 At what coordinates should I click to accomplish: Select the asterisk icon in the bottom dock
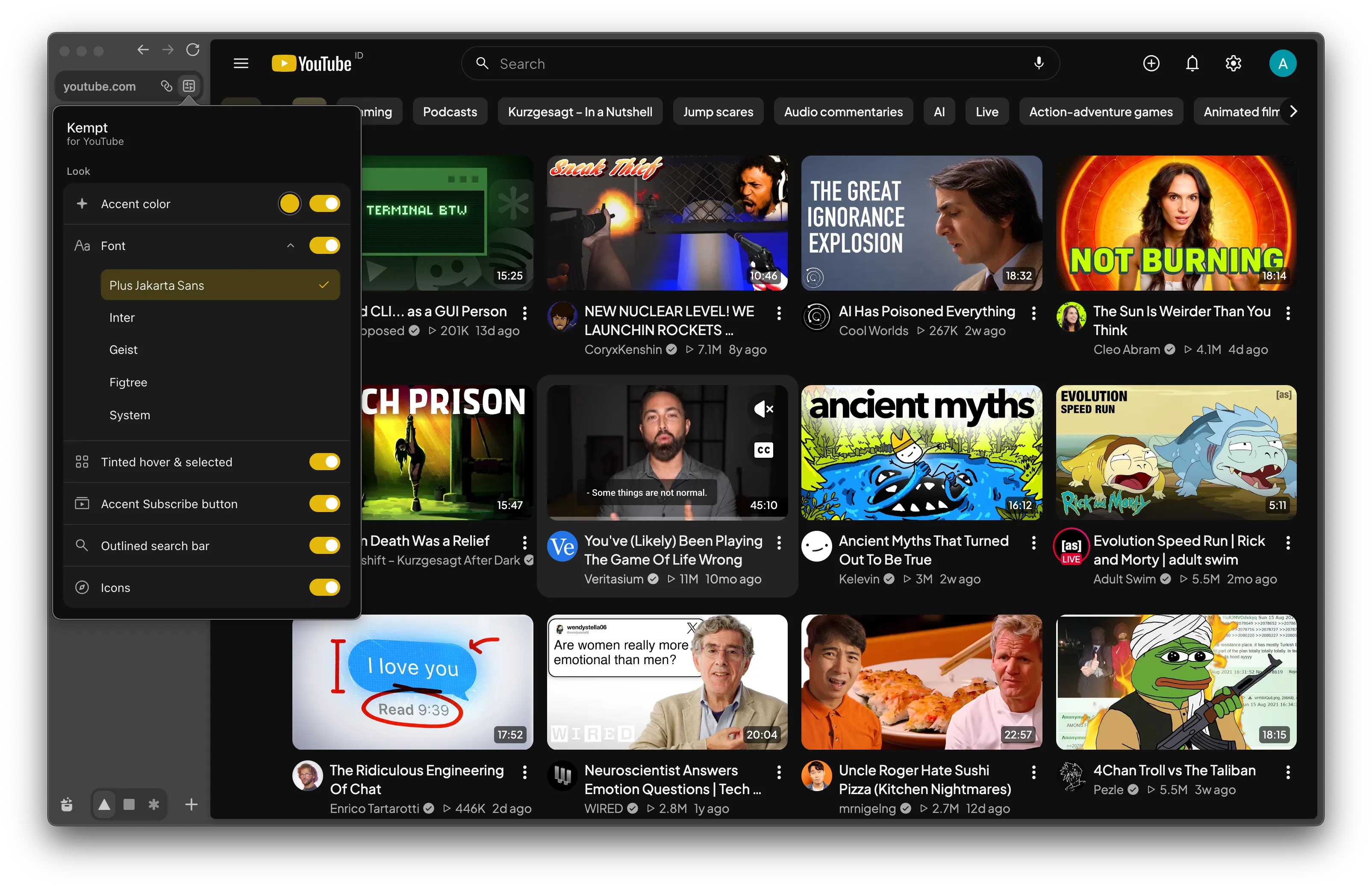click(x=153, y=804)
